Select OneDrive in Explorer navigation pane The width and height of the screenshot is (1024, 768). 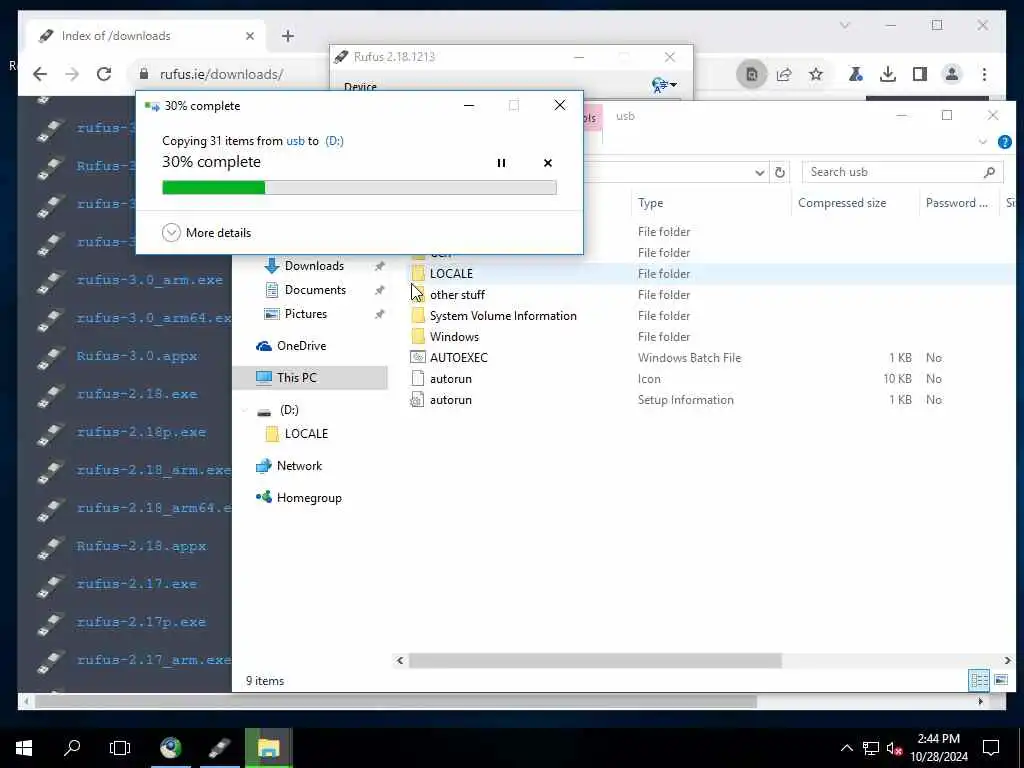pyautogui.click(x=301, y=345)
